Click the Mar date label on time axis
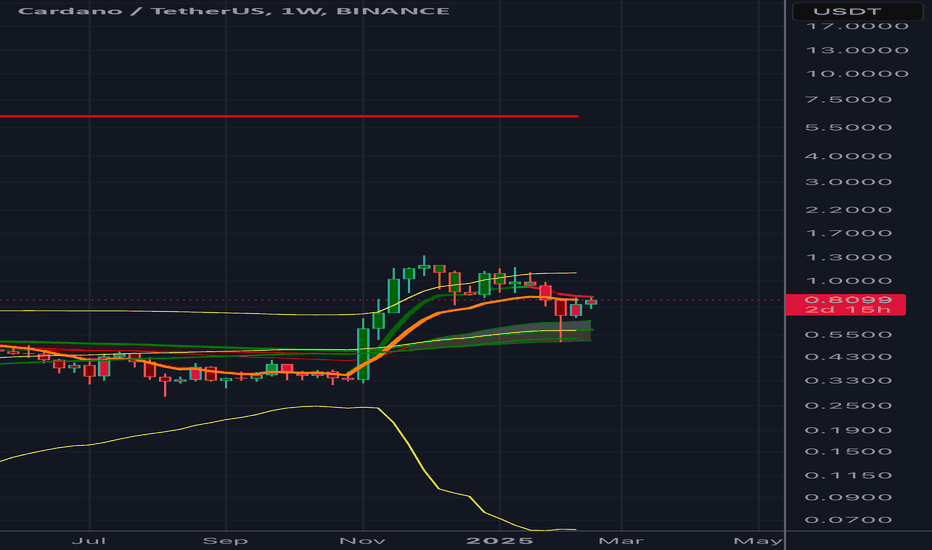Viewport: 932px width, 550px height. tap(621, 540)
